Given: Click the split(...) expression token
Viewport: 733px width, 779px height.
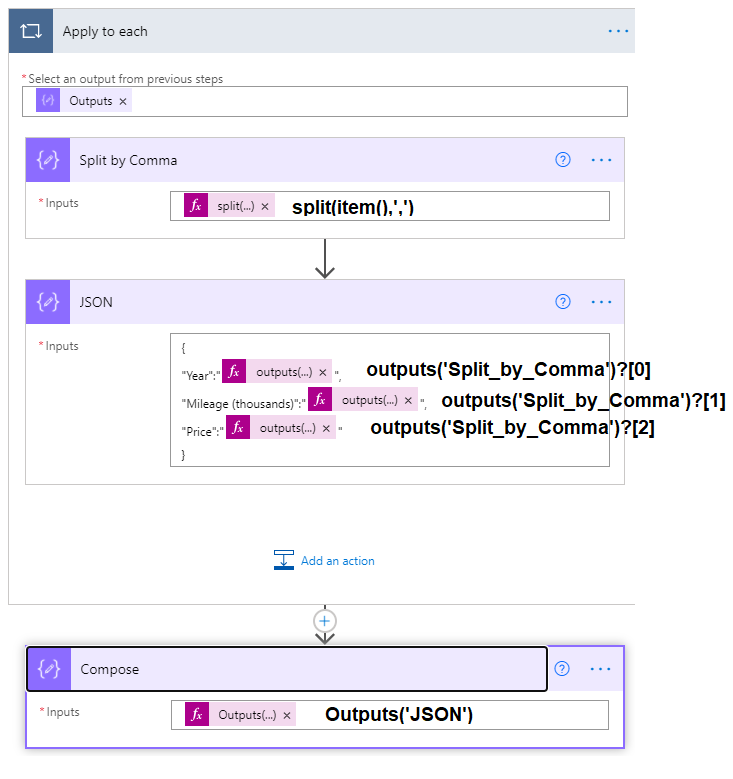Looking at the screenshot, I should click(235, 206).
